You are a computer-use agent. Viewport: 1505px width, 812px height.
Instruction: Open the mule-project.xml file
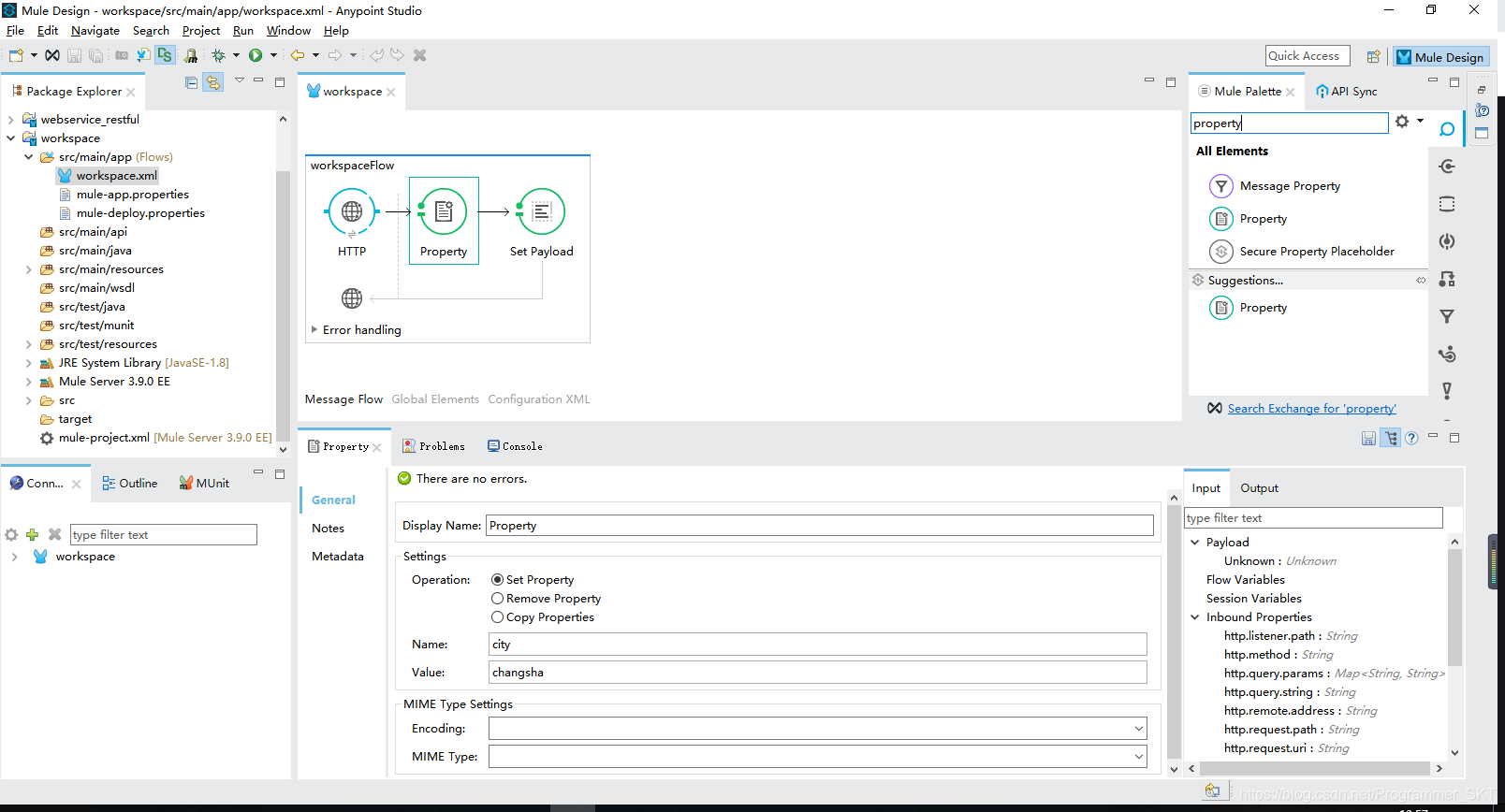click(x=155, y=438)
